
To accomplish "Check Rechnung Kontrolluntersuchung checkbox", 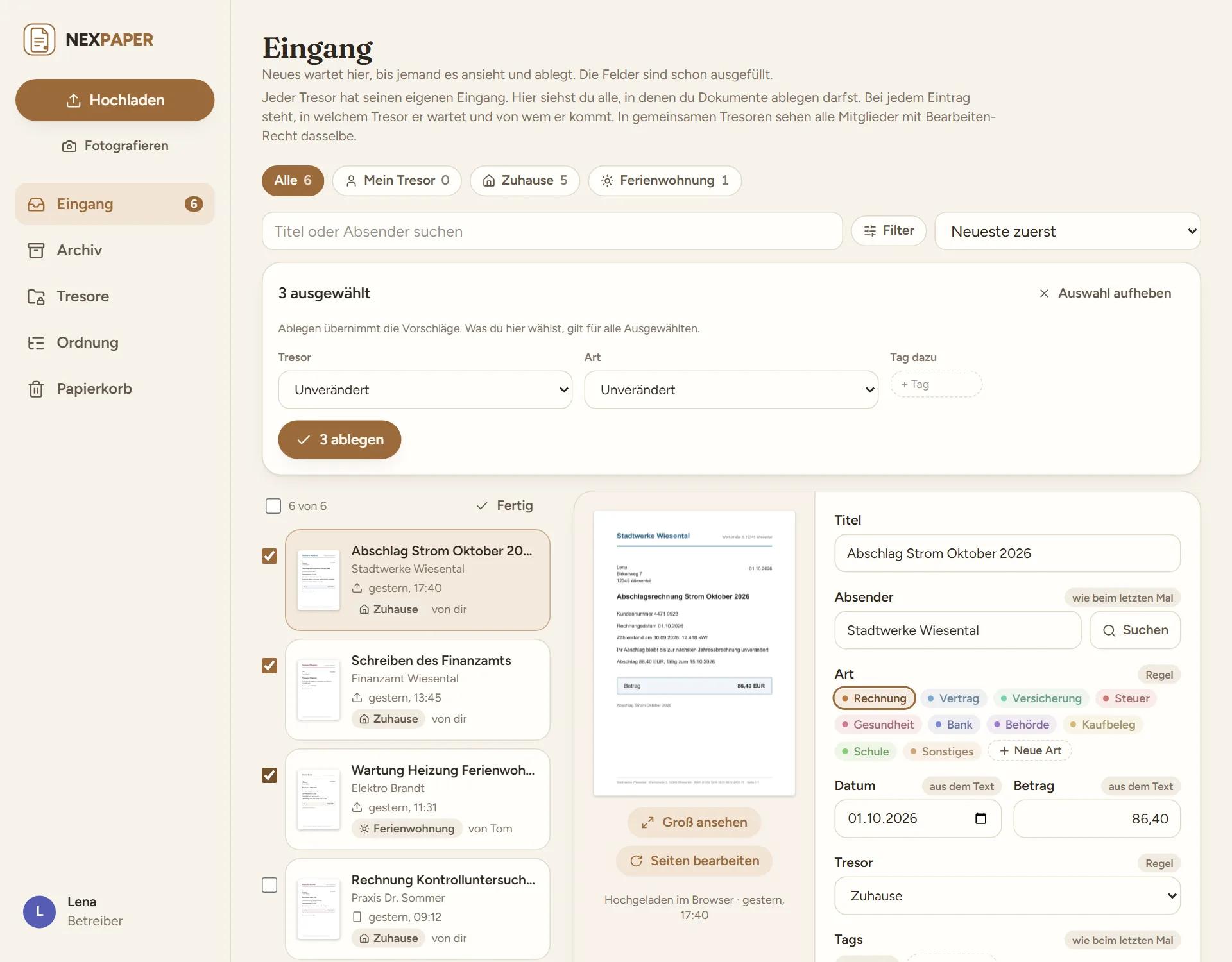I will [269, 885].
